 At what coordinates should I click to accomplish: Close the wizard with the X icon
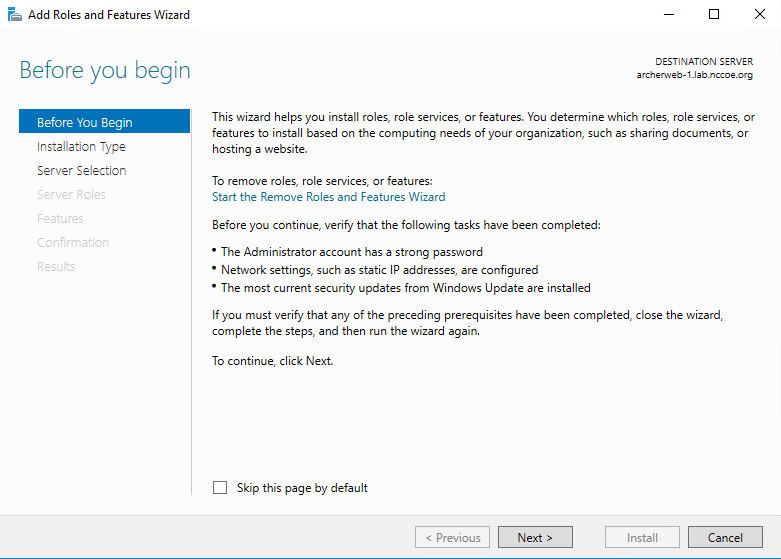pos(760,14)
